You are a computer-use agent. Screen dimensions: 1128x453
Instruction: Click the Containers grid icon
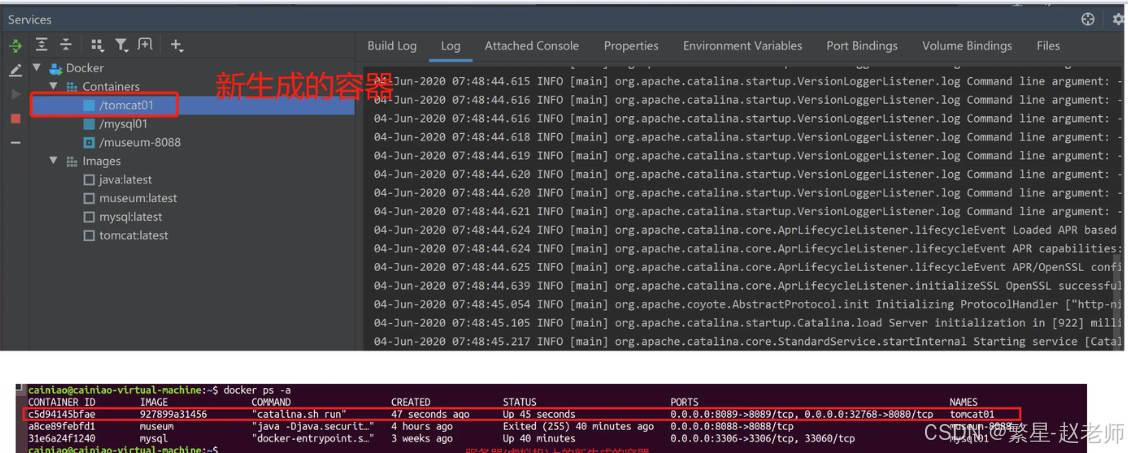pyautogui.click(x=72, y=86)
